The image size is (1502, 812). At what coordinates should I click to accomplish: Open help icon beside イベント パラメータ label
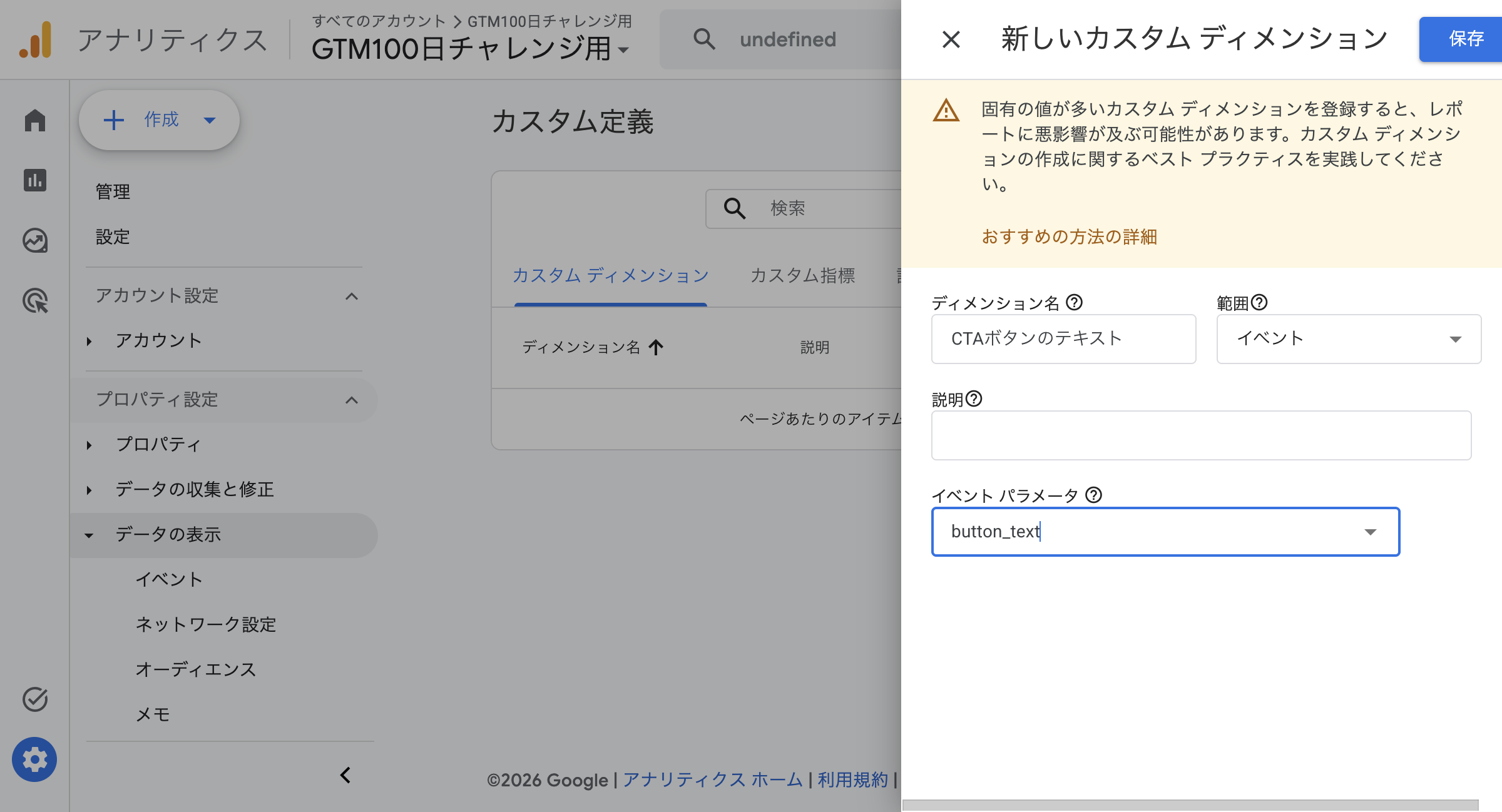click(x=1093, y=495)
